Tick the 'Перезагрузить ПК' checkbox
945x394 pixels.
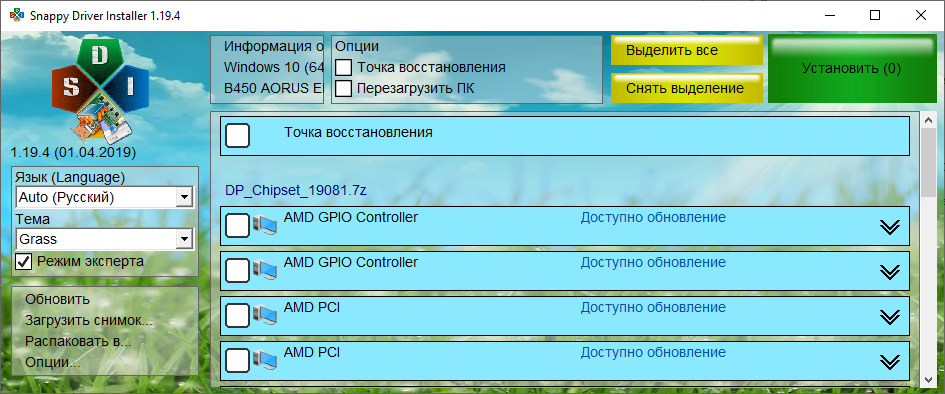click(344, 89)
